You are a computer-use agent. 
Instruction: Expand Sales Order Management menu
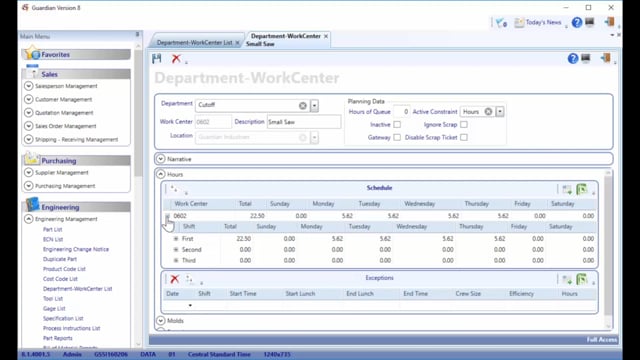tap(29, 126)
